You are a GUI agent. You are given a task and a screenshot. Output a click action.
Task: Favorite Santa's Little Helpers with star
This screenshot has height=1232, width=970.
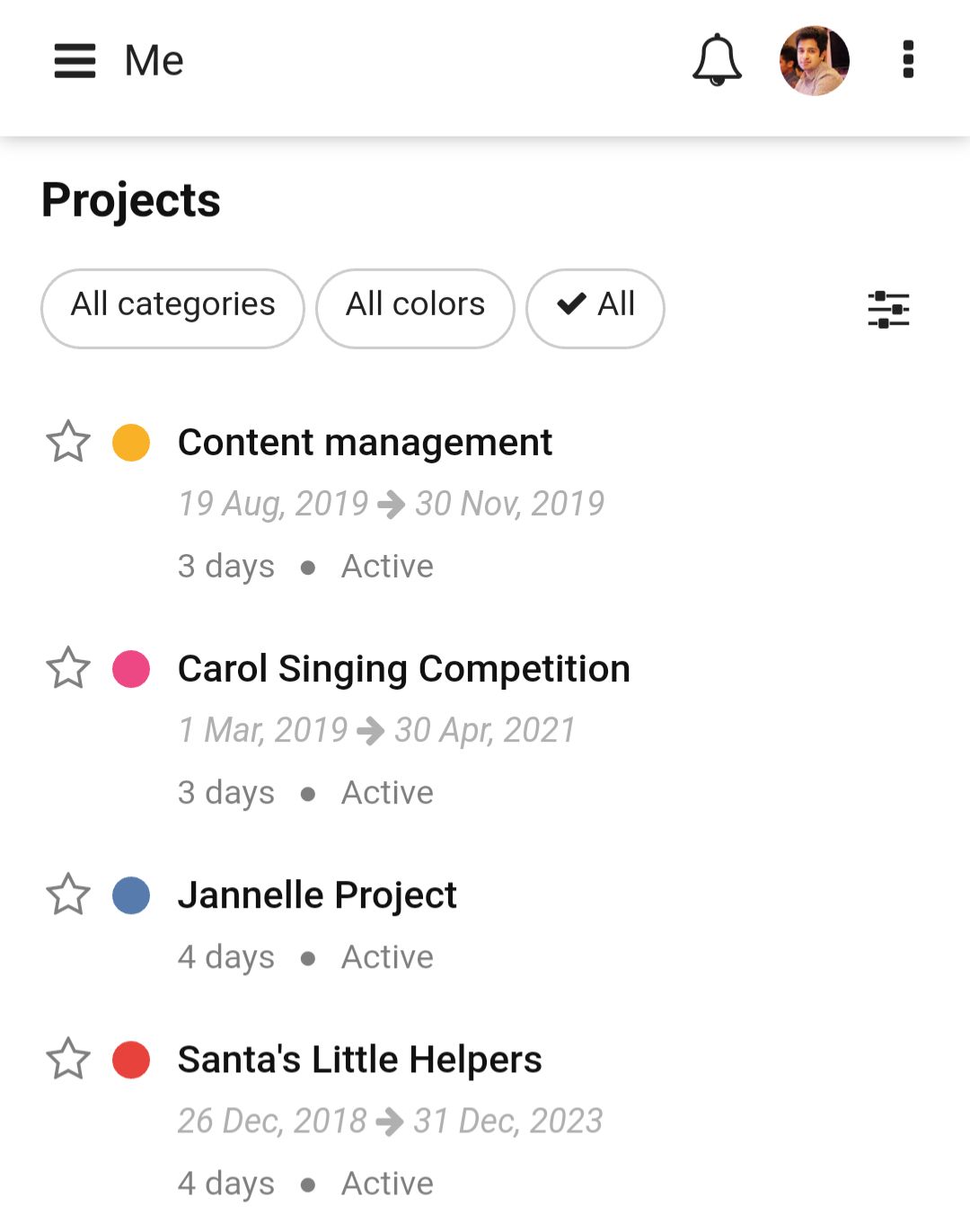pyautogui.click(x=68, y=1059)
